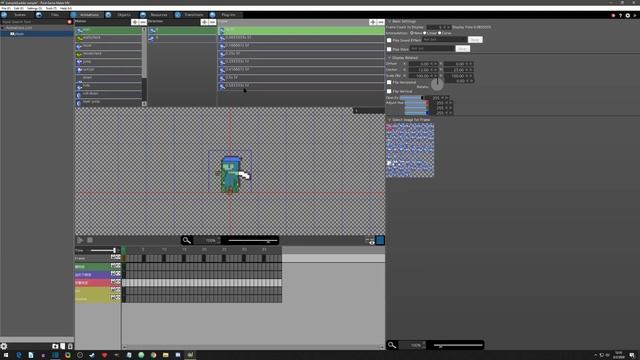
Task: Select frame entry 0.25s 15F
Action: (x=301, y=53)
